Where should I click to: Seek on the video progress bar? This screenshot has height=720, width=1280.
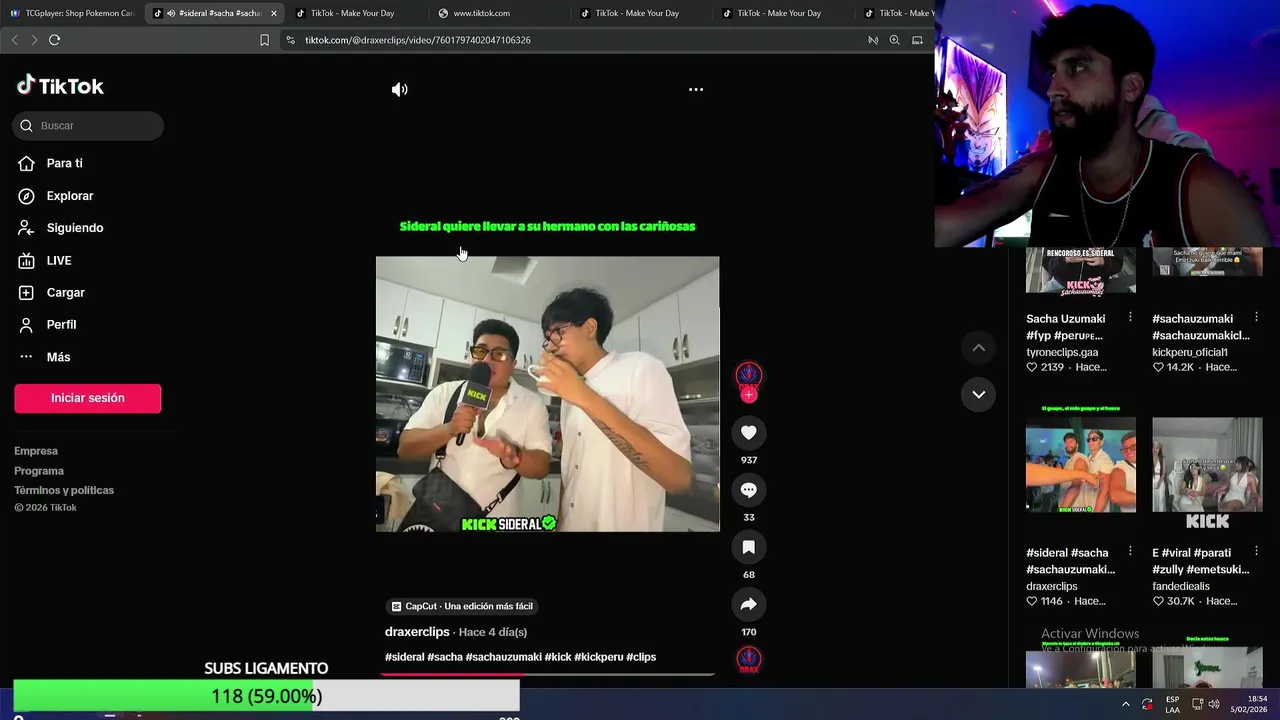pyautogui.click(x=547, y=674)
